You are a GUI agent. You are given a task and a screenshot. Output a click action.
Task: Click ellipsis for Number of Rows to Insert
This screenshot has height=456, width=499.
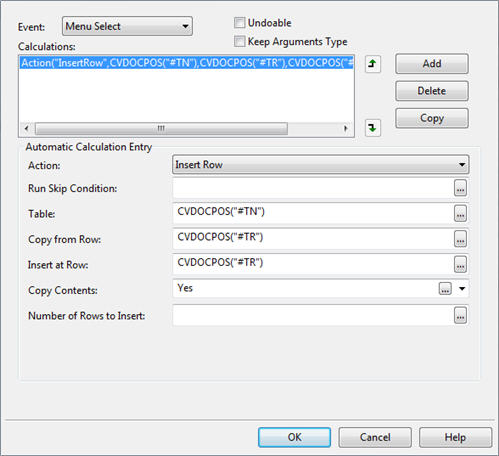[460, 315]
